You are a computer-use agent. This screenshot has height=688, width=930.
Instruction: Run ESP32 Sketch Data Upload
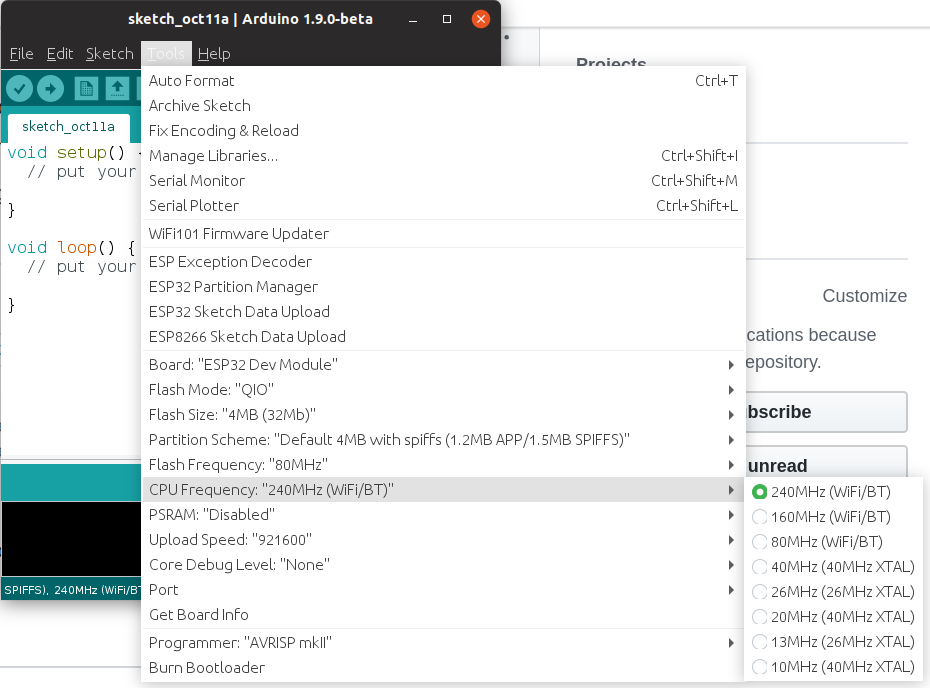click(443, 311)
